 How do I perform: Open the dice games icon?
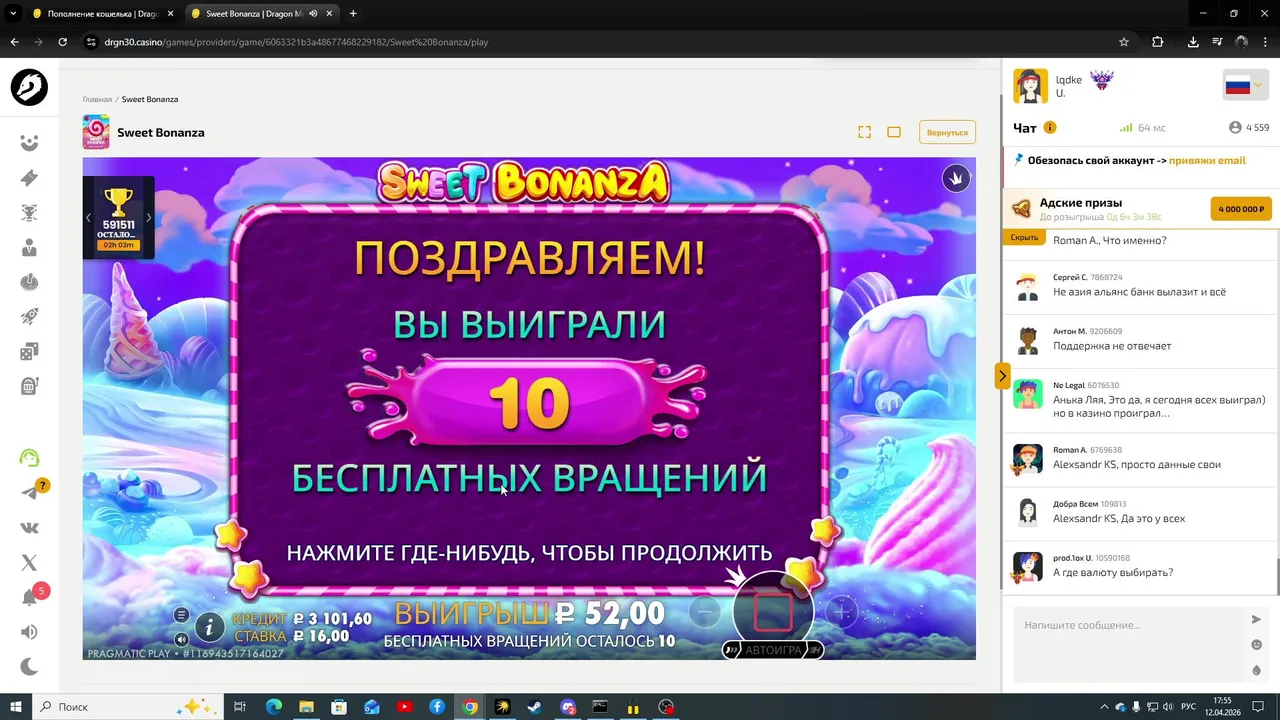point(29,351)
